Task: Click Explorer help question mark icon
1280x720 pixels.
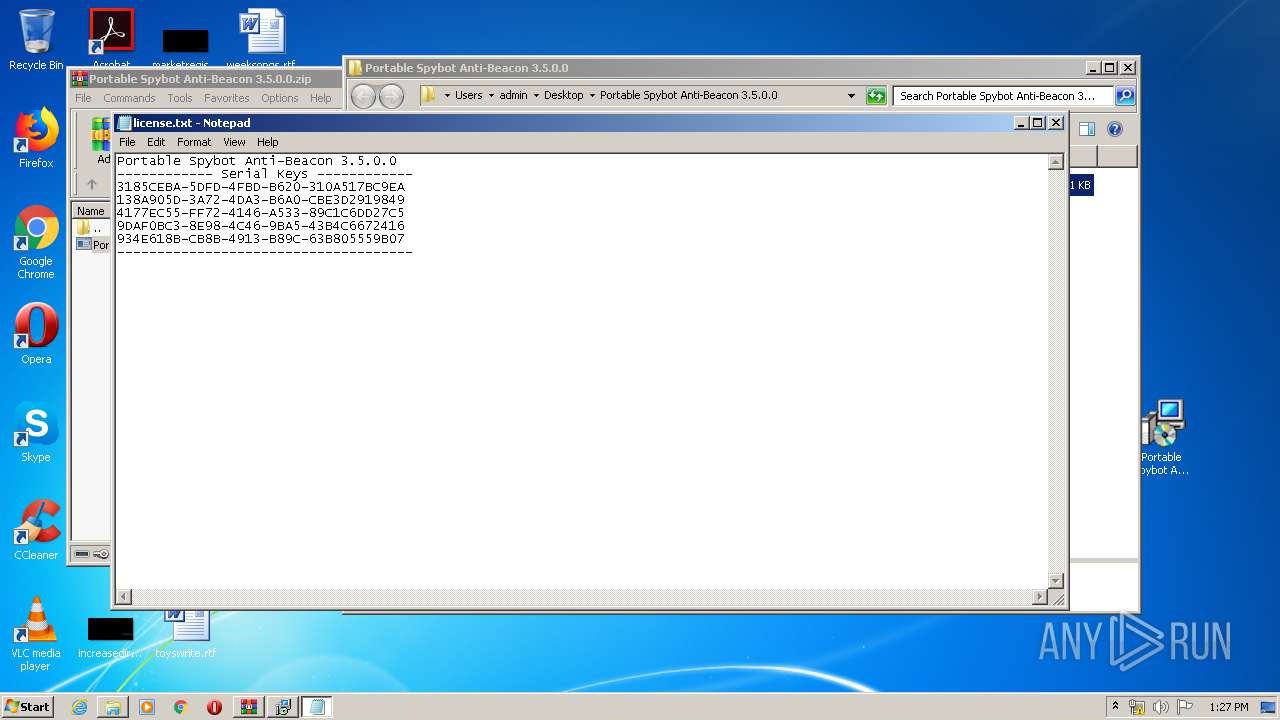Action: pyautogui.click(x=1115, y=129)
